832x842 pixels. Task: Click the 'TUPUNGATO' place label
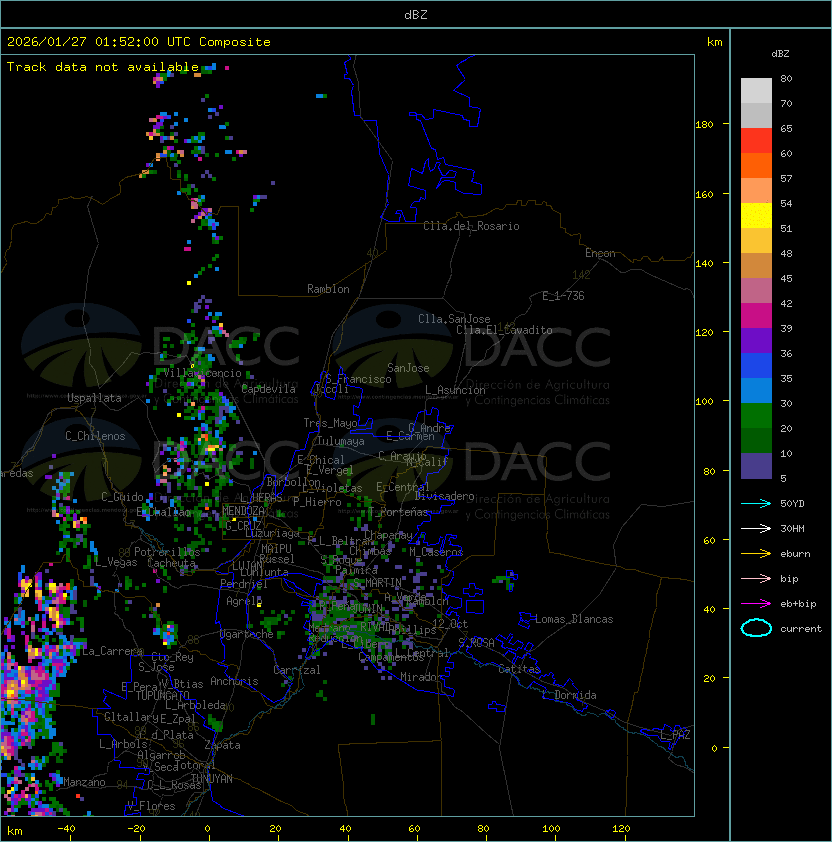click(162, 695)
